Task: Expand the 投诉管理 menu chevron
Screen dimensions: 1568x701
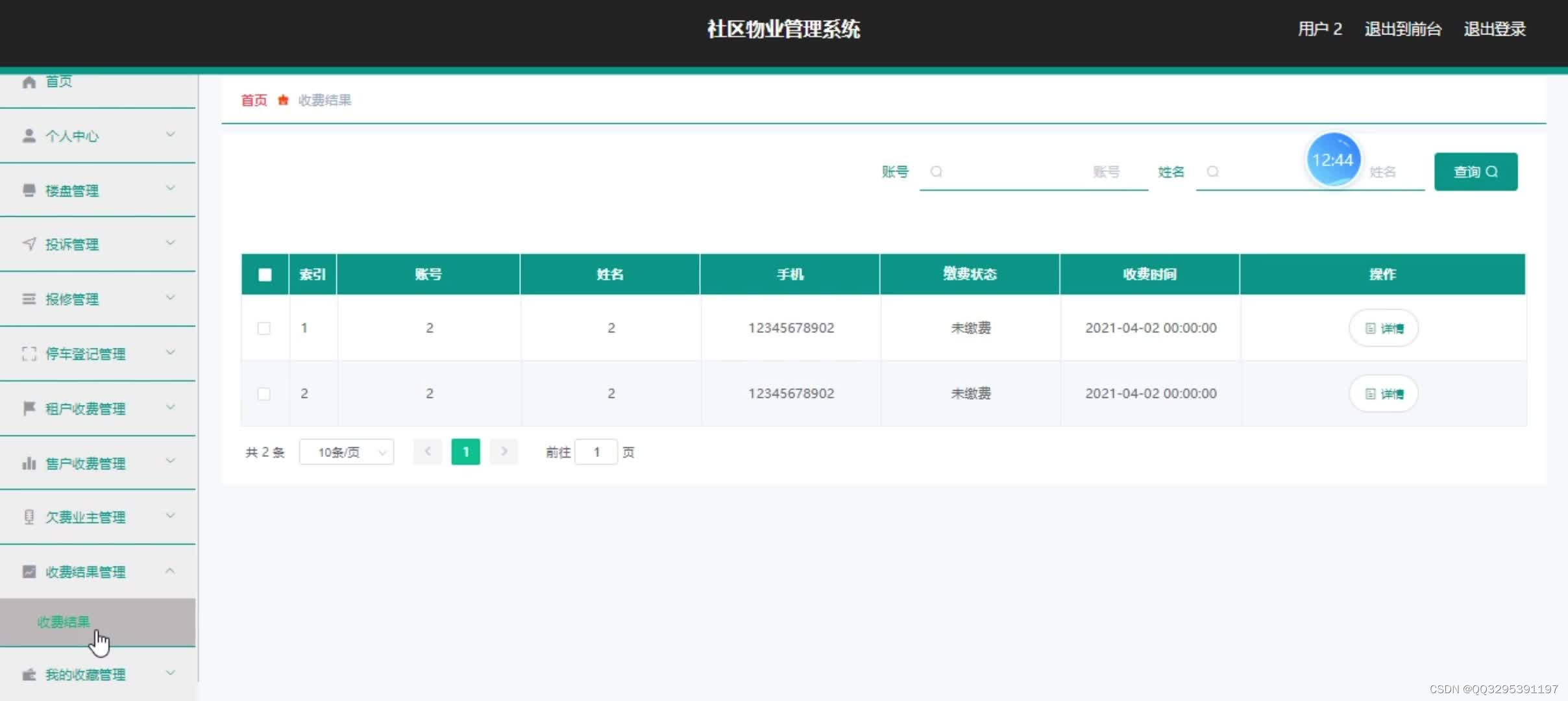Action: coord(170,243)
